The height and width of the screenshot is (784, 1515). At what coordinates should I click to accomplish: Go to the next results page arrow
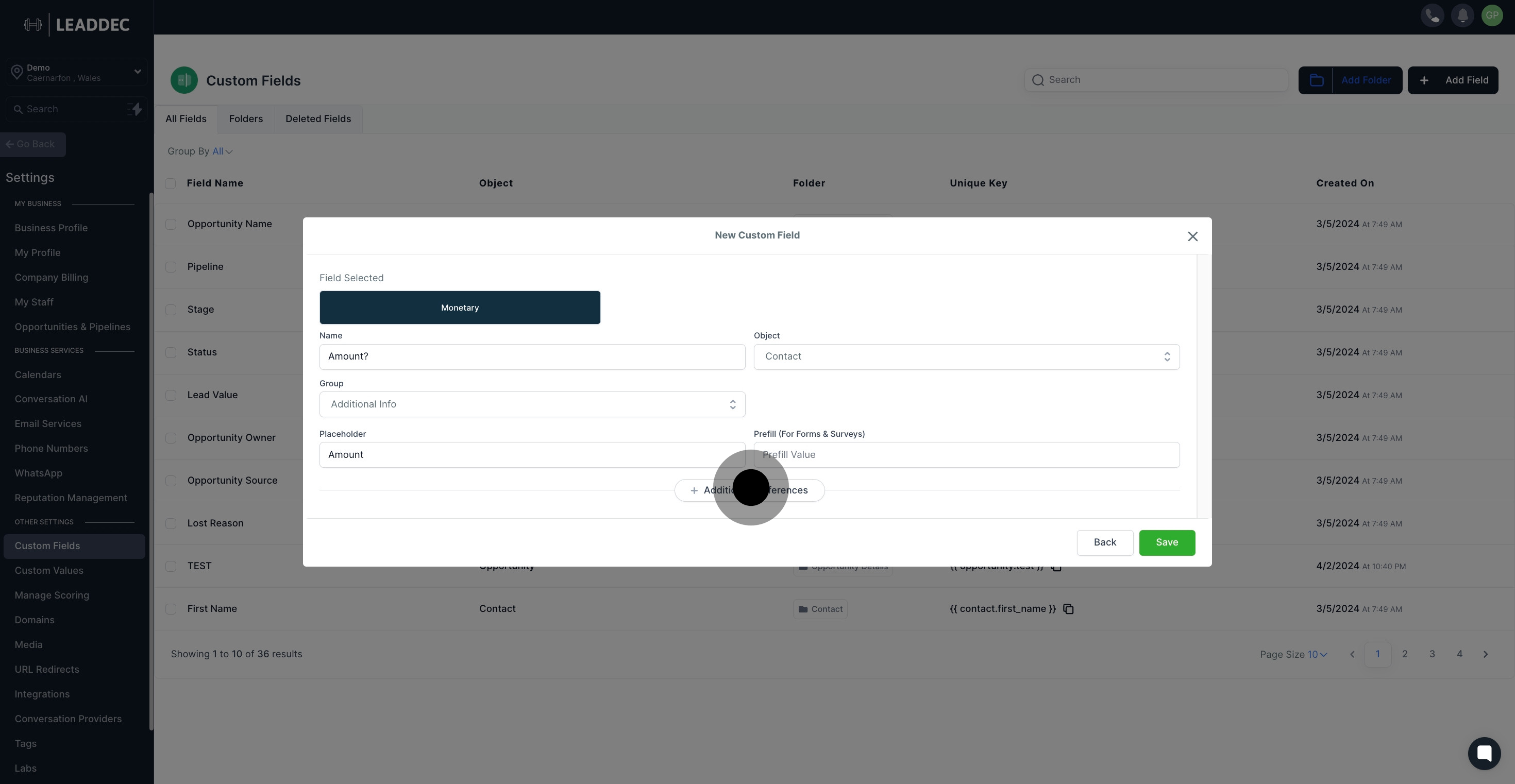pyautogui.click(x=1486, y=654)
